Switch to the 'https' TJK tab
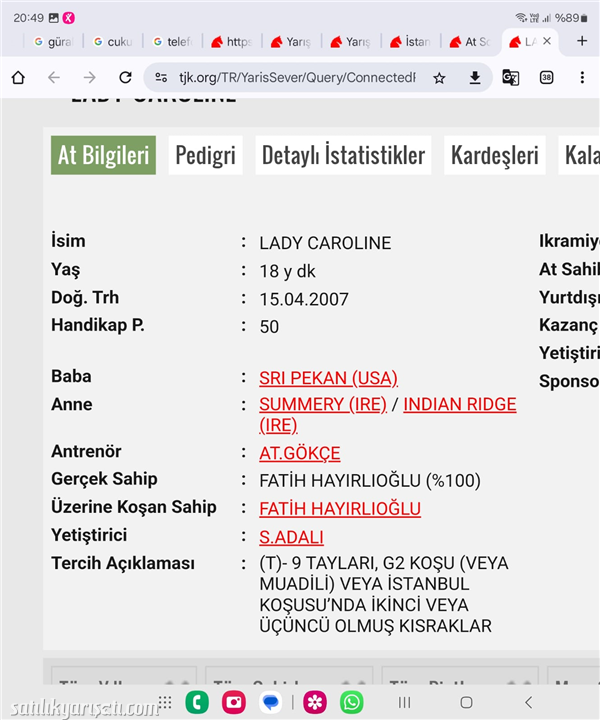Viewport: 600px width, 720px height. [x=232, y=42]
